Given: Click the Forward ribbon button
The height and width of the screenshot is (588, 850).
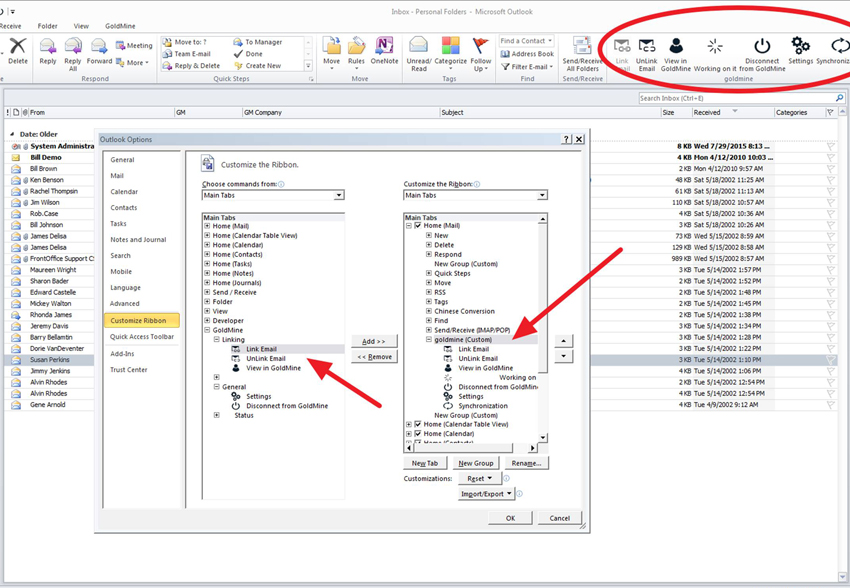Looking at the screenshot, I should click(99, 51).
